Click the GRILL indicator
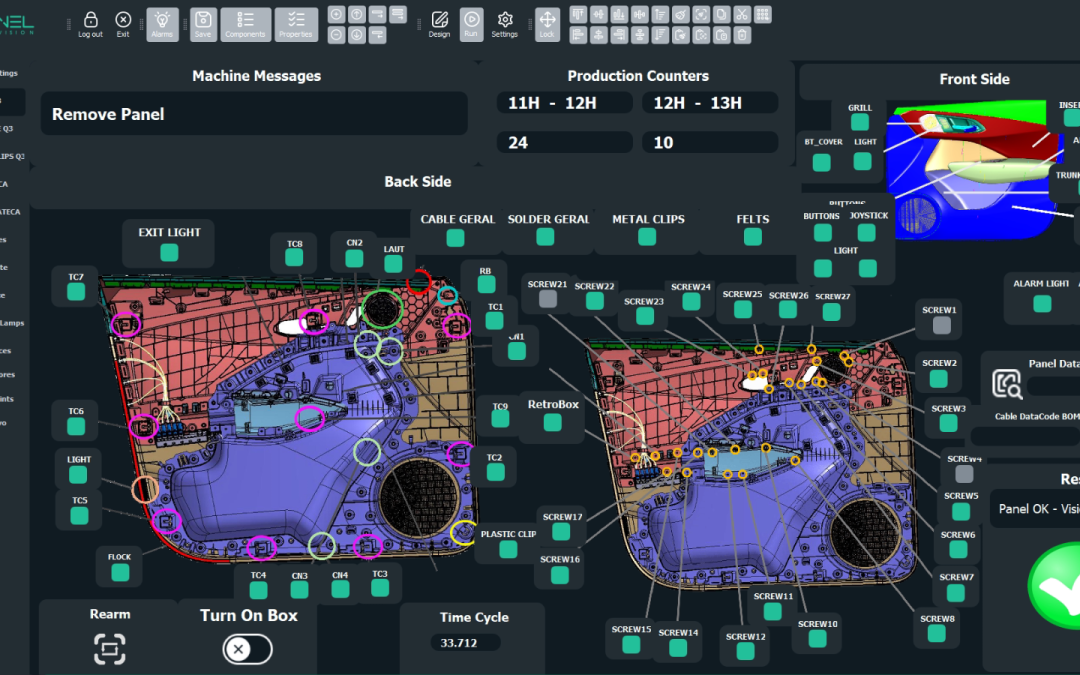 (x=860, y=123)
